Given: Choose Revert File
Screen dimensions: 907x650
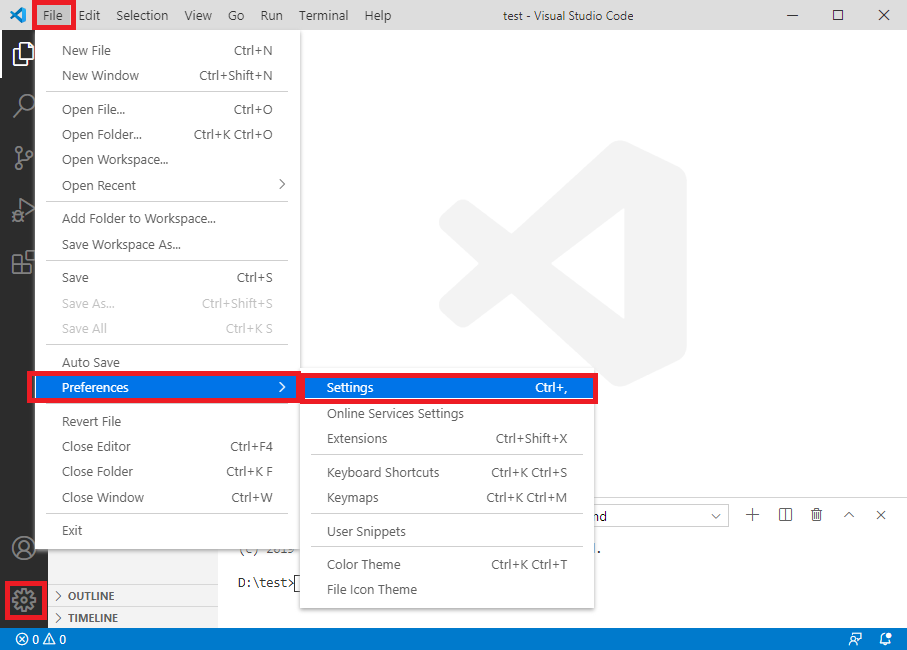Looking at the screenshot, I should (167, 422).
